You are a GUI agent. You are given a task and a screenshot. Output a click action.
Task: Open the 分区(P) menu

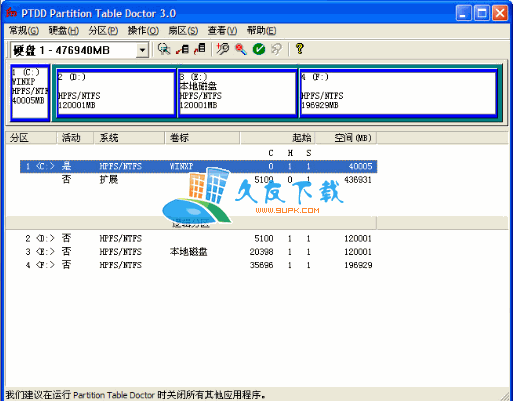[x=103, y=31]
